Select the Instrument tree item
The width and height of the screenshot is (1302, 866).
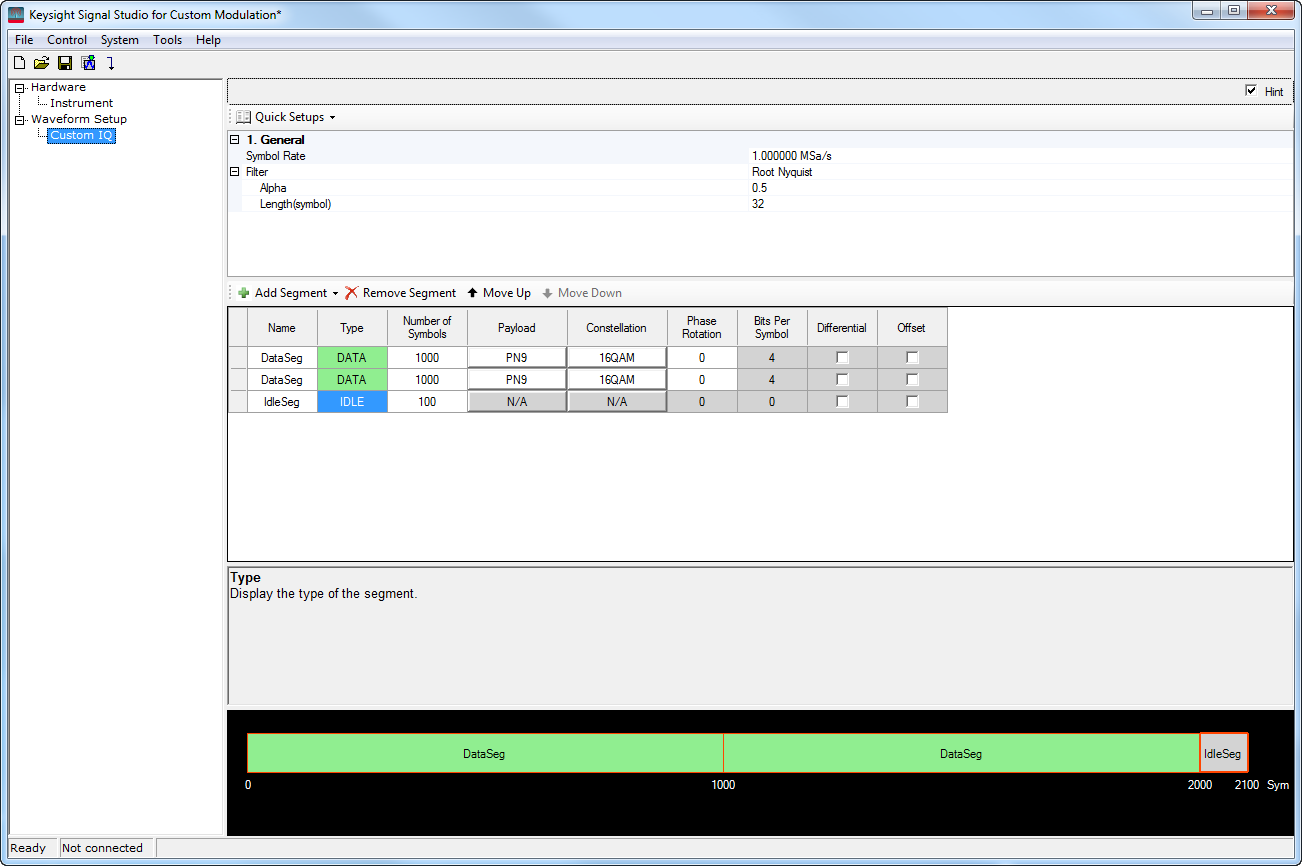tap(81, 103)
